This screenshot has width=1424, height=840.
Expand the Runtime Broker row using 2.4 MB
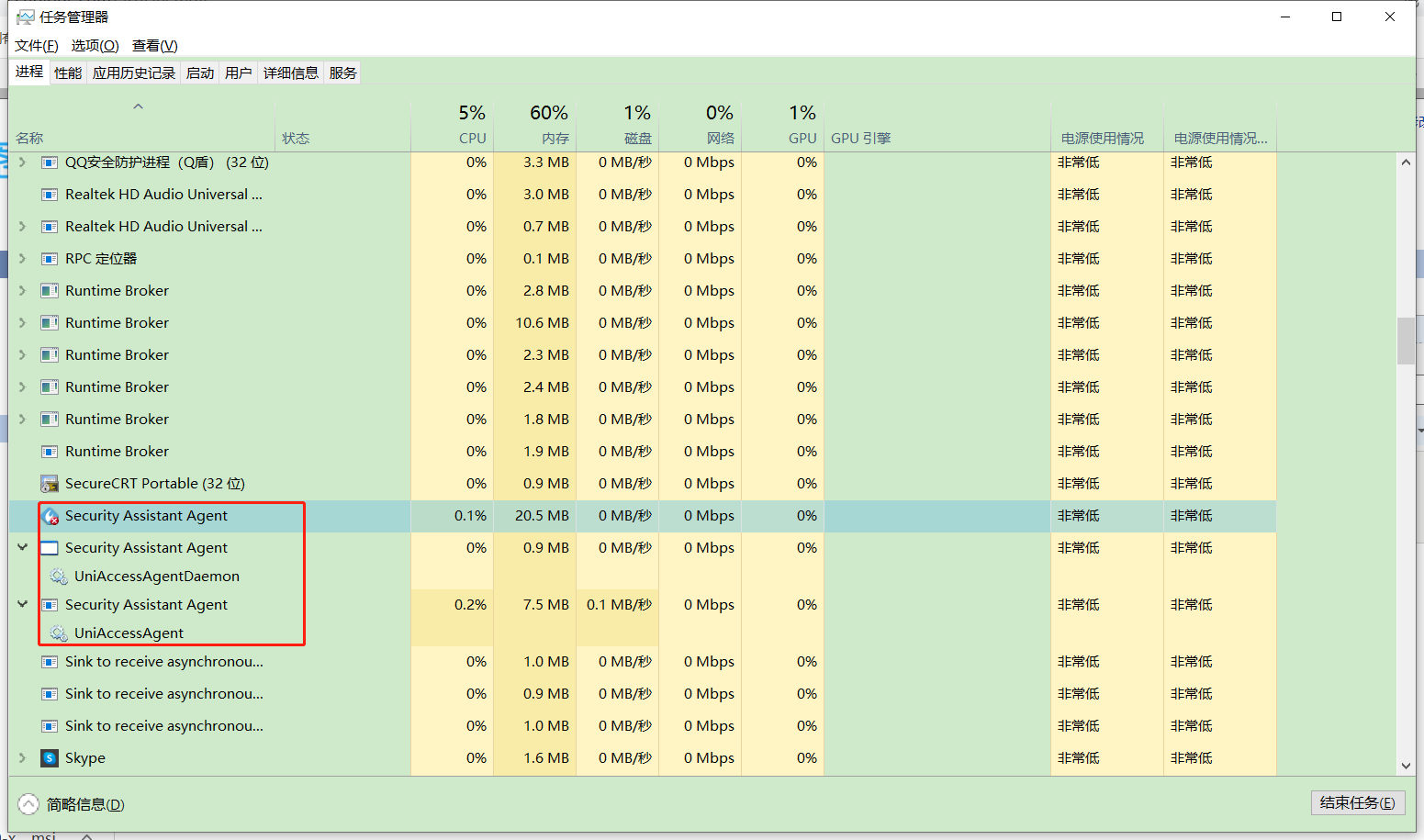tap(22, 387)
